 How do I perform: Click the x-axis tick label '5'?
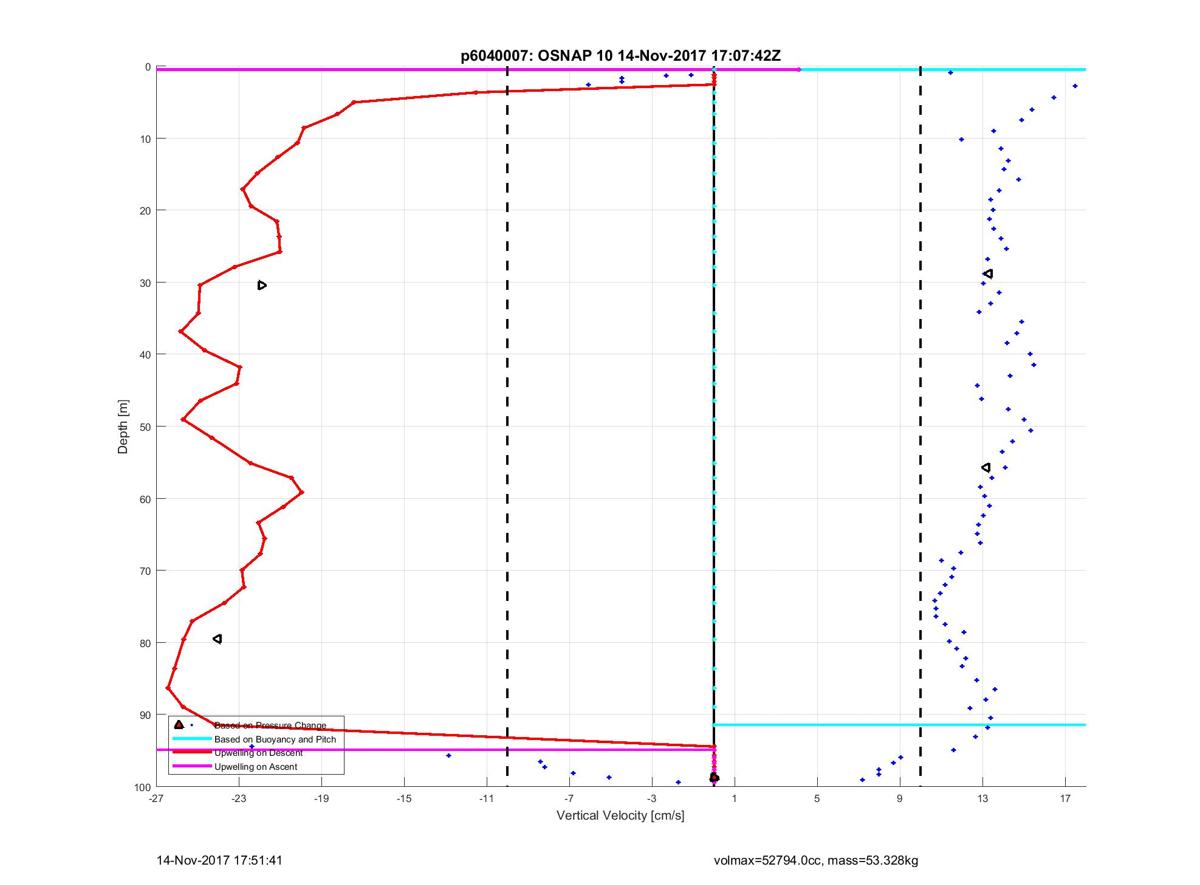point(817,799)
